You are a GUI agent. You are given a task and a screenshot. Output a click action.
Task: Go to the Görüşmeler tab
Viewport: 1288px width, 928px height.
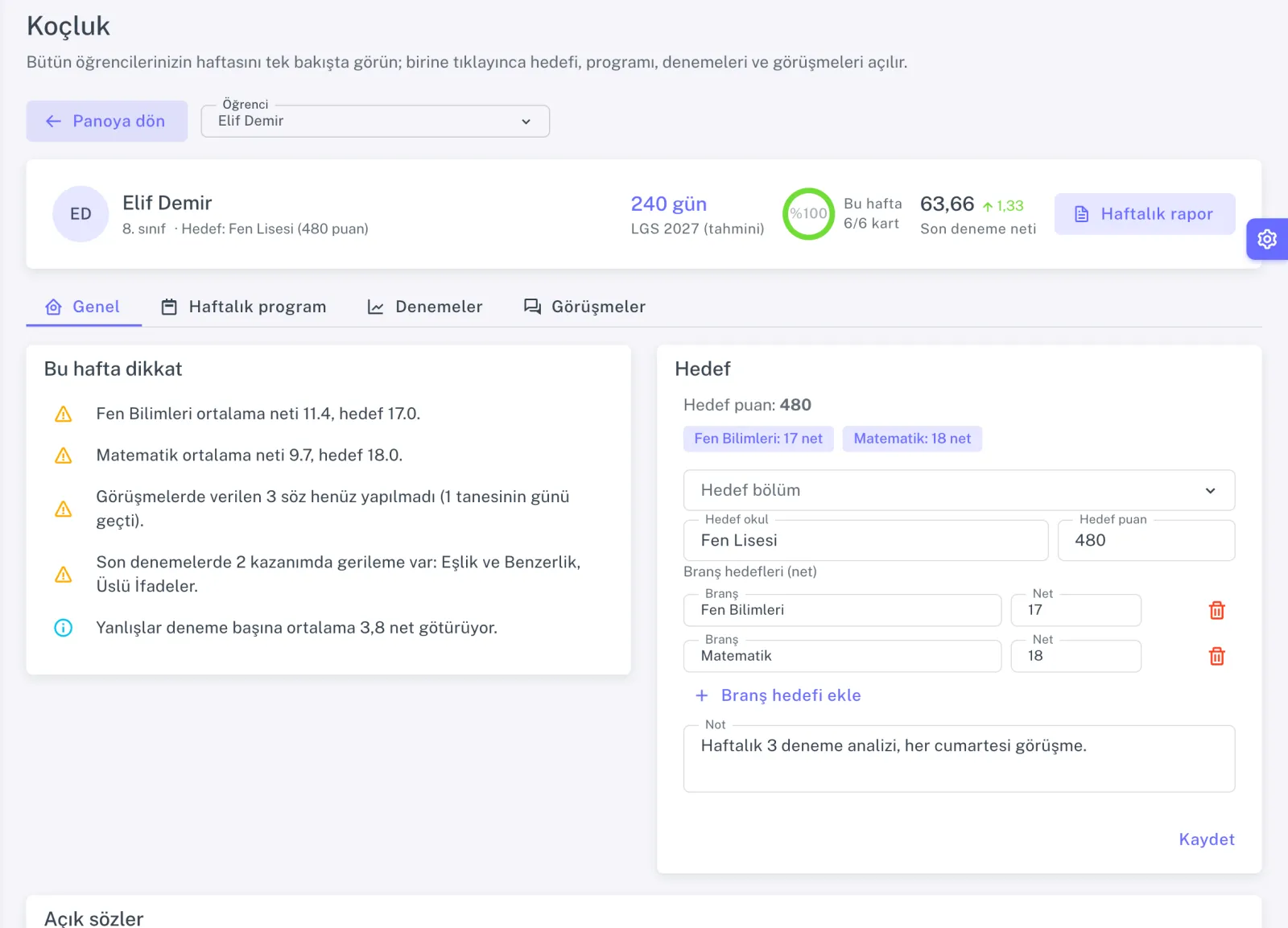585,307
